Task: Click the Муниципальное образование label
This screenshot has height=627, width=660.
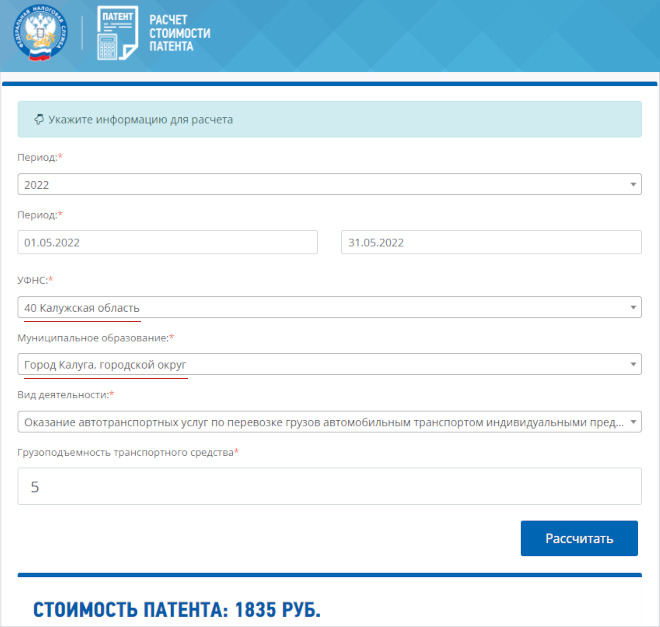Action: click(x=95, y=338)
